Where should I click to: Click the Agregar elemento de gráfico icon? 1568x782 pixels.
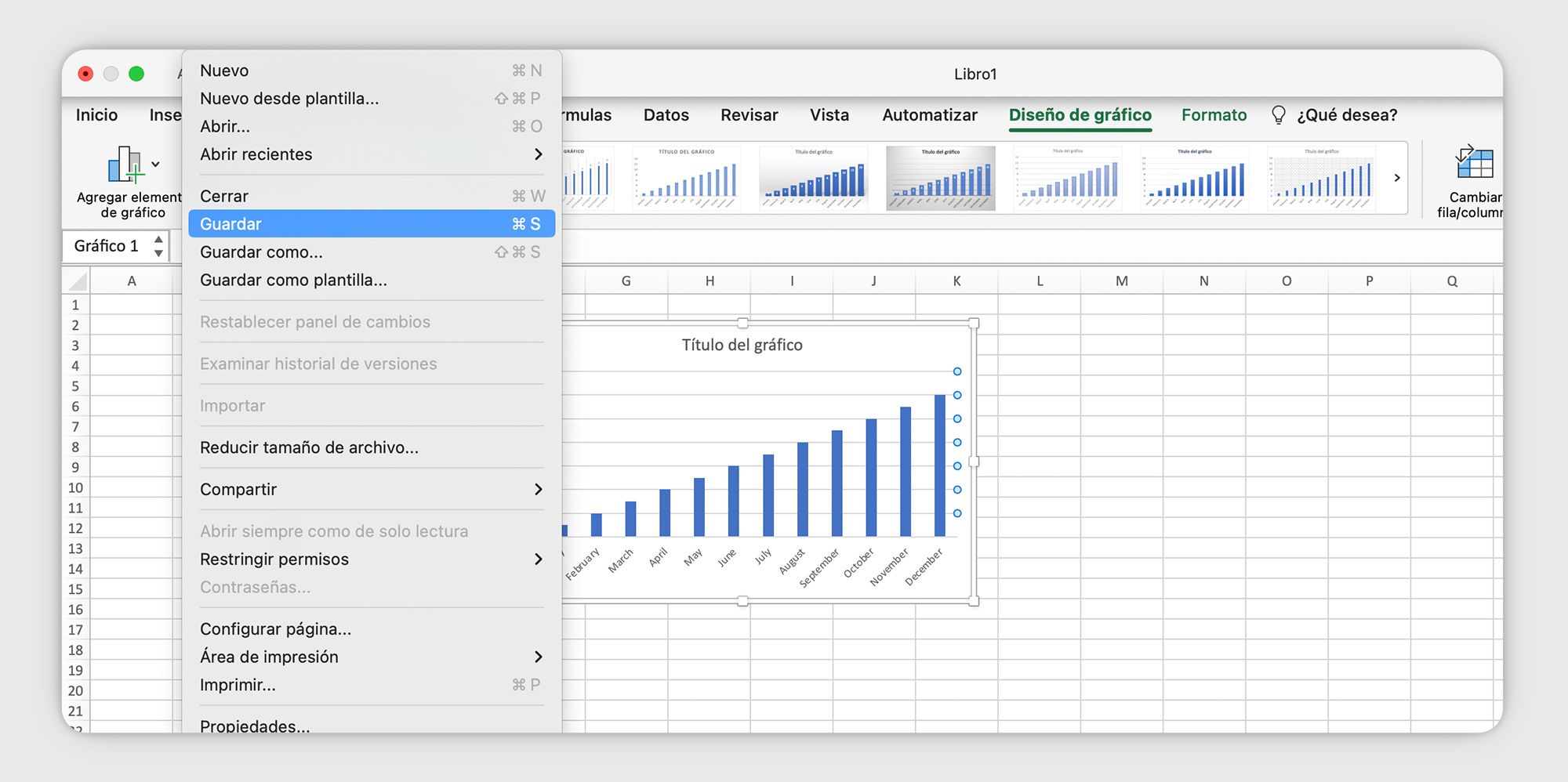click(x=125, y=165)
